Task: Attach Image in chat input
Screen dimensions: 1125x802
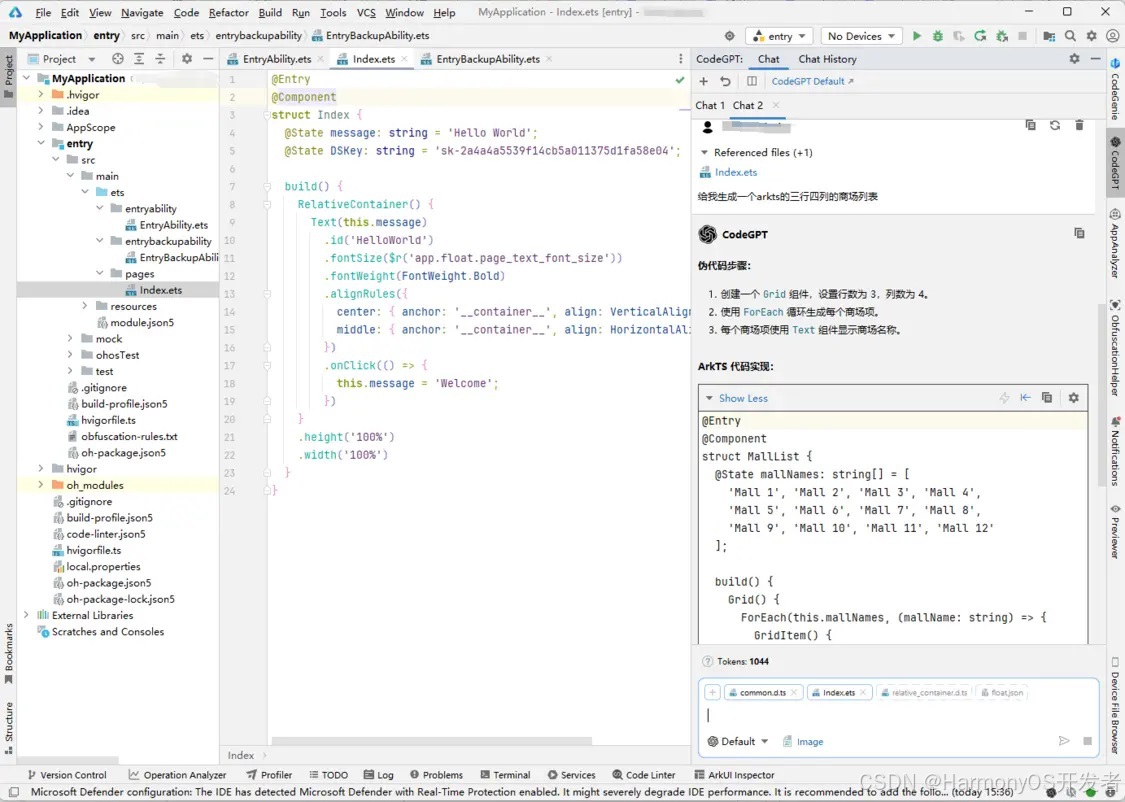Action: (x=803, y=742)
